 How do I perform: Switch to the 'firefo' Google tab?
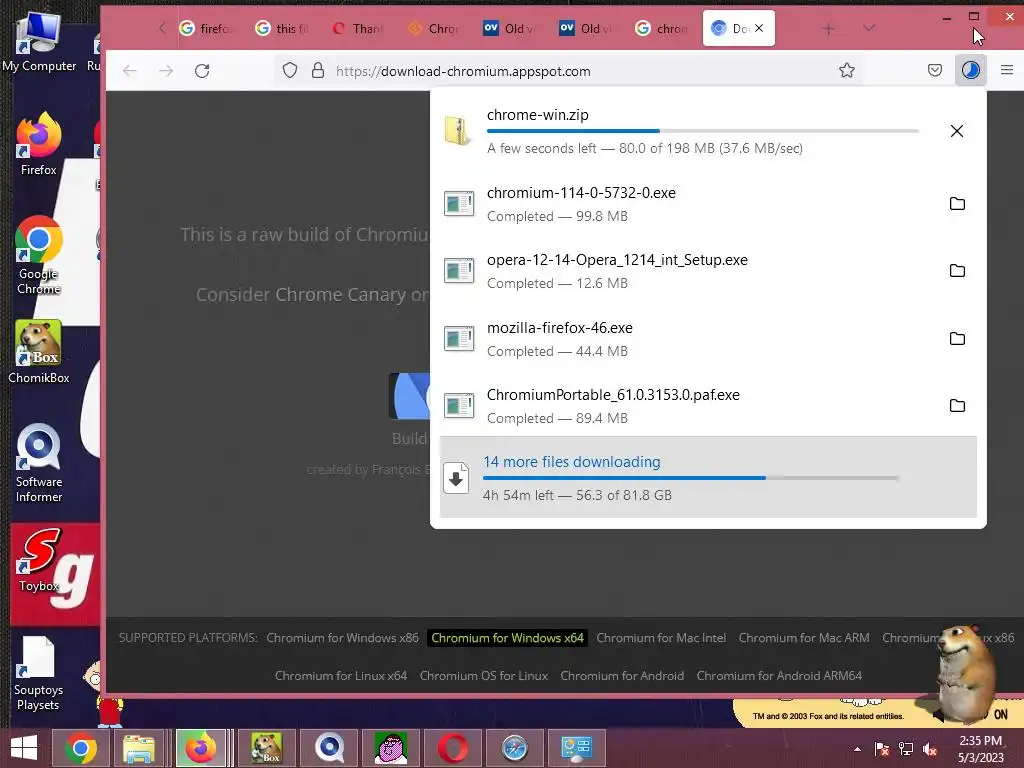[208, 29]
